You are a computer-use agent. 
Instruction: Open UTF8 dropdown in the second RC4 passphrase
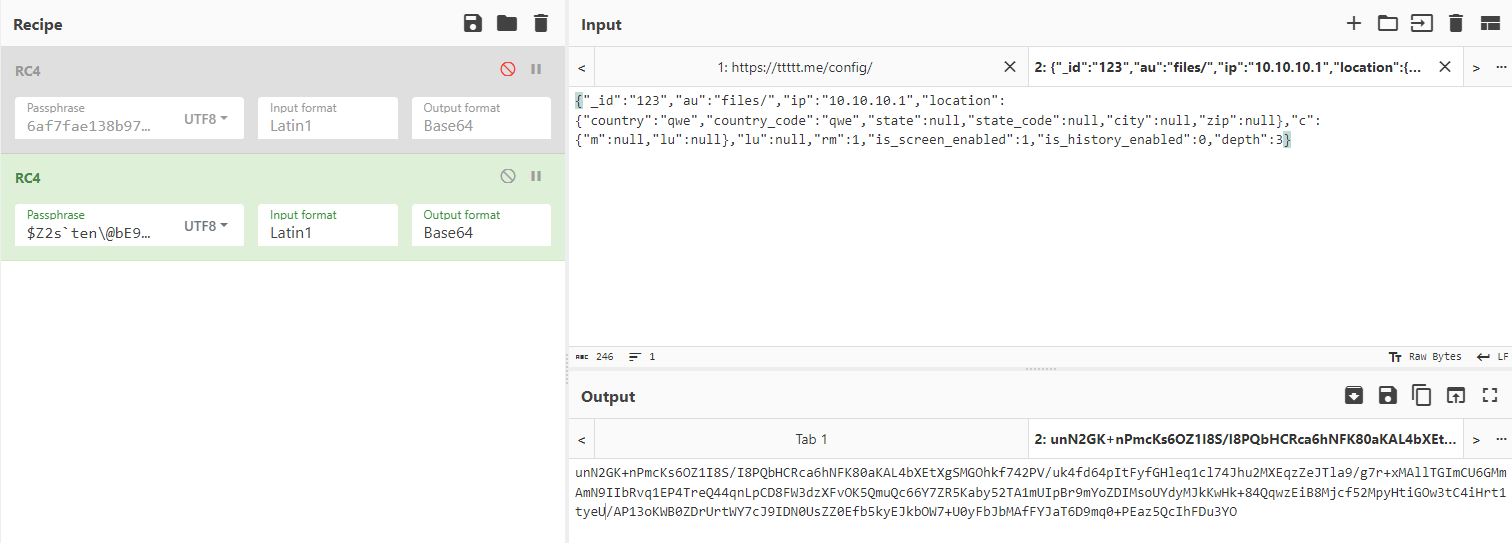(206, 226)
